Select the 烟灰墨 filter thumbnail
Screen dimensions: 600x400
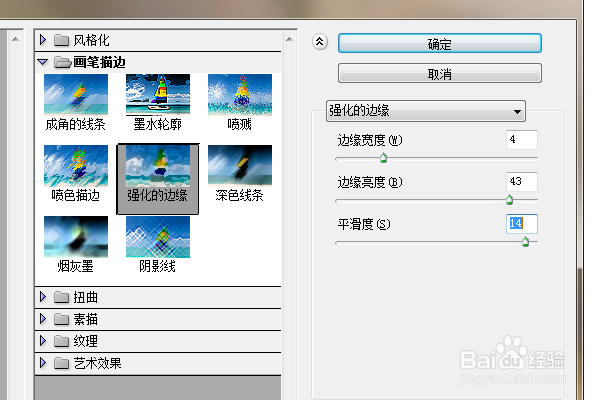[x=76, y=237]
